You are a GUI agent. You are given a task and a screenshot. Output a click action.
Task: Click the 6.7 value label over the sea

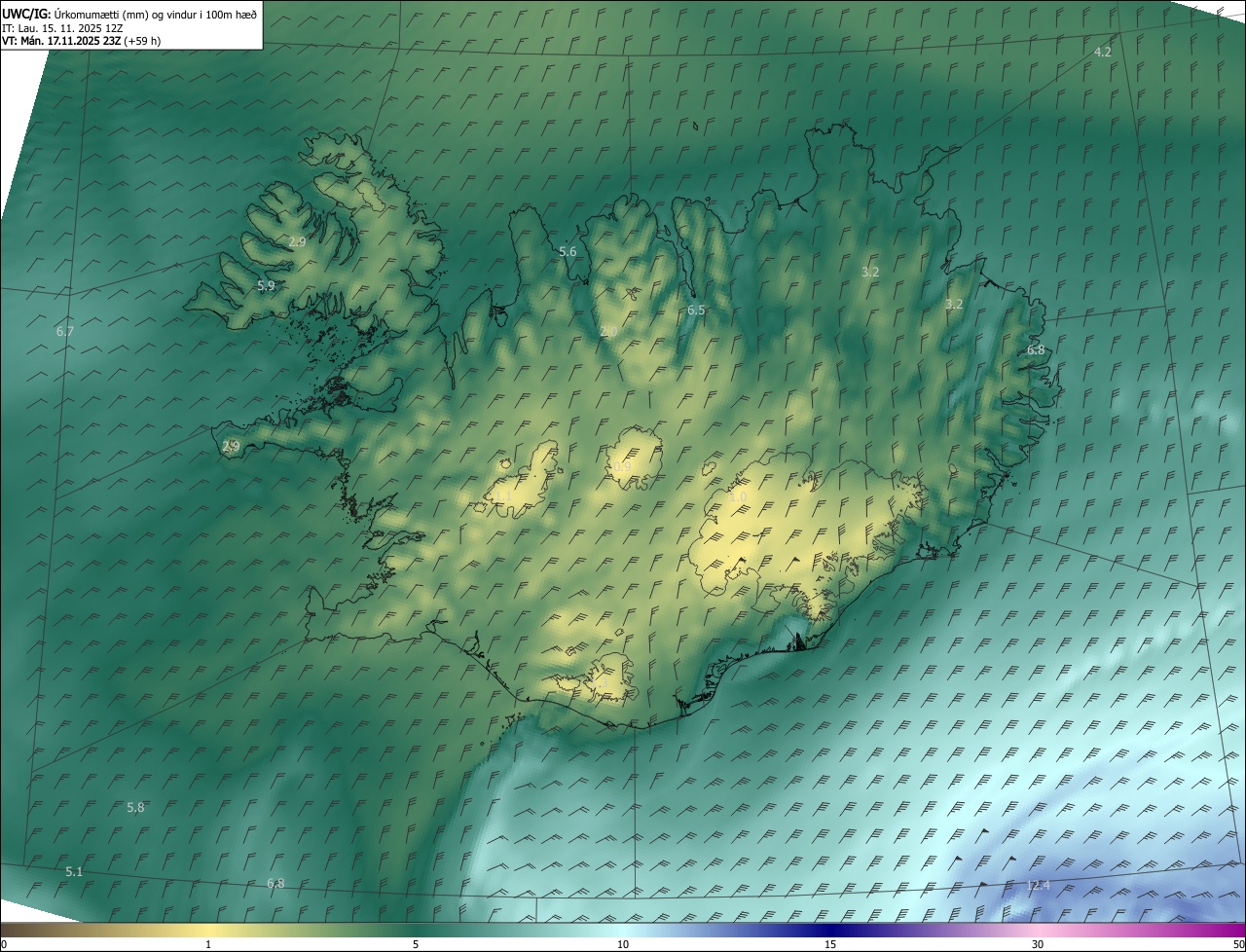65,332
